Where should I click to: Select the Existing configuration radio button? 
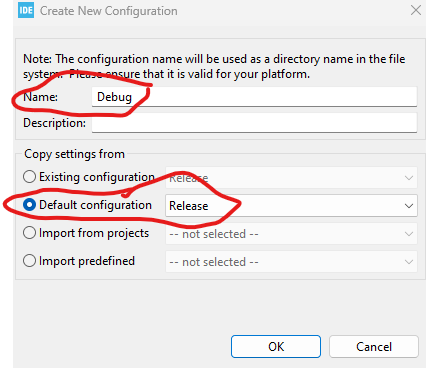coord(29,177)
